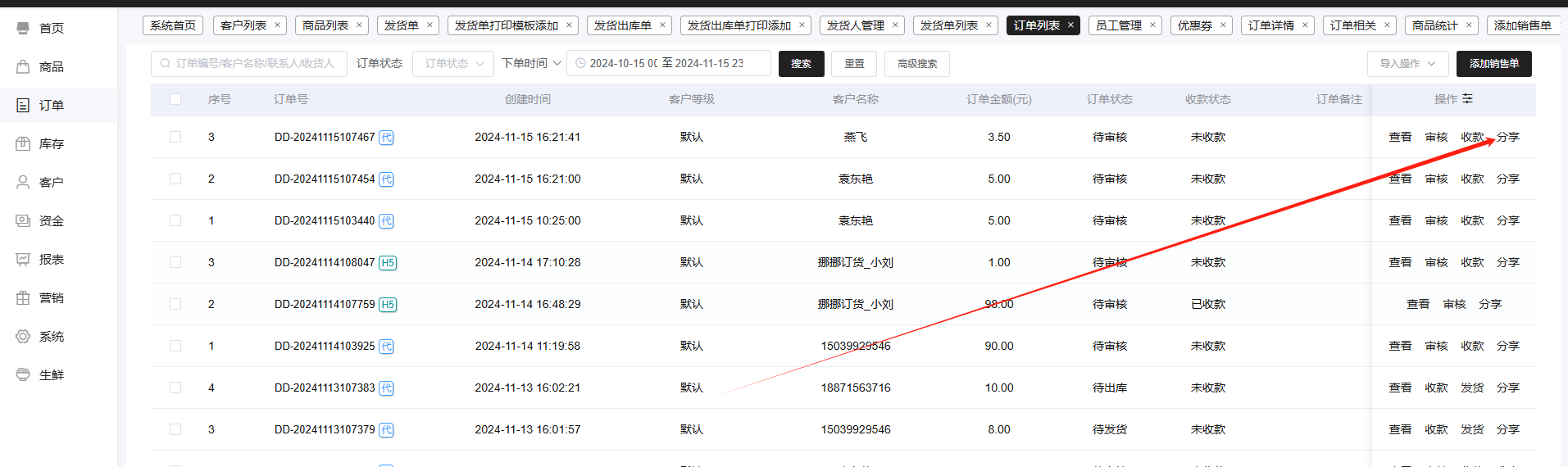Select the checkbox for order DD-20241114107759
The width and height of the screenshot is (1568, 467).
175,304
